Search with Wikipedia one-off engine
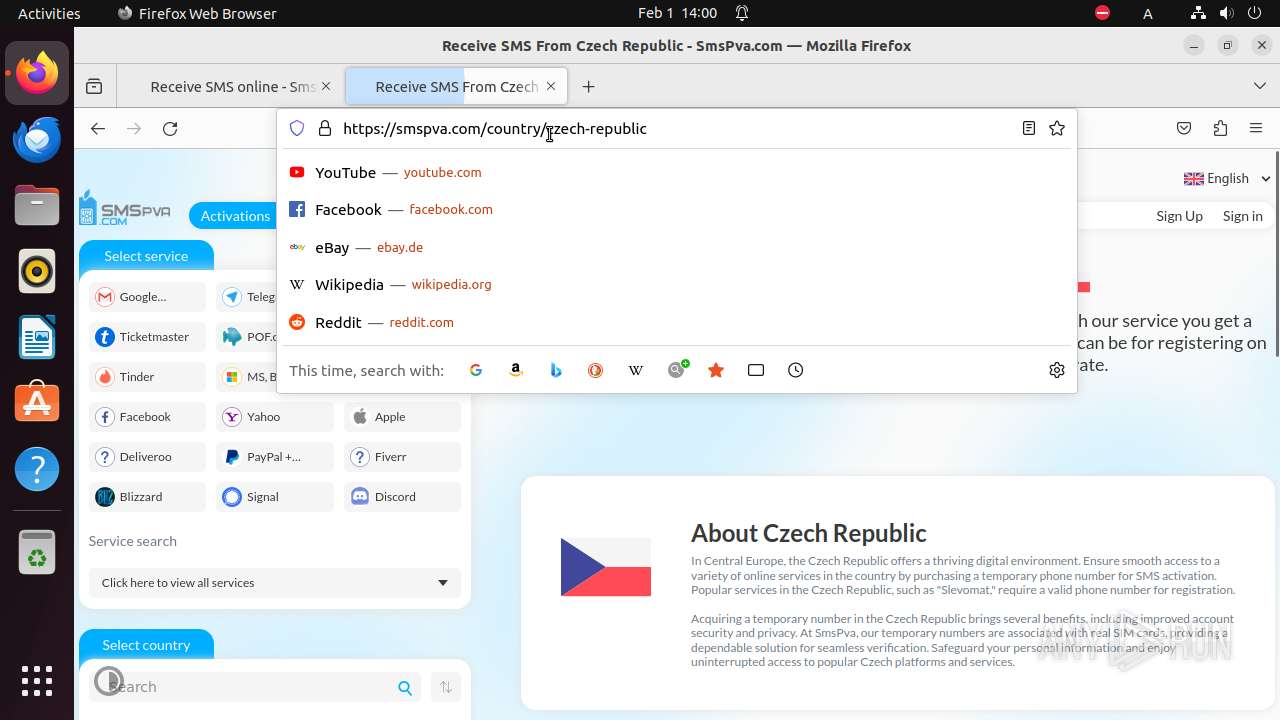The width and height of the screenshot is (1280, 720). click(636, 370)
